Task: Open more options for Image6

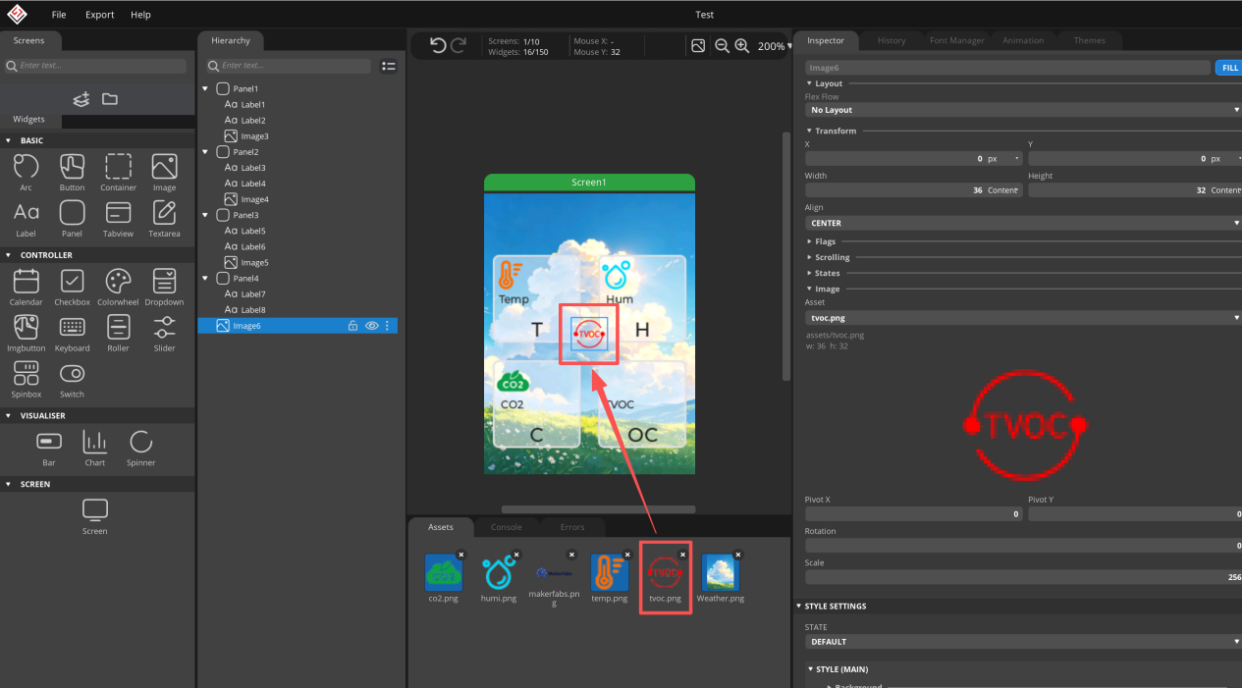Action: click(x=388, y=325)
